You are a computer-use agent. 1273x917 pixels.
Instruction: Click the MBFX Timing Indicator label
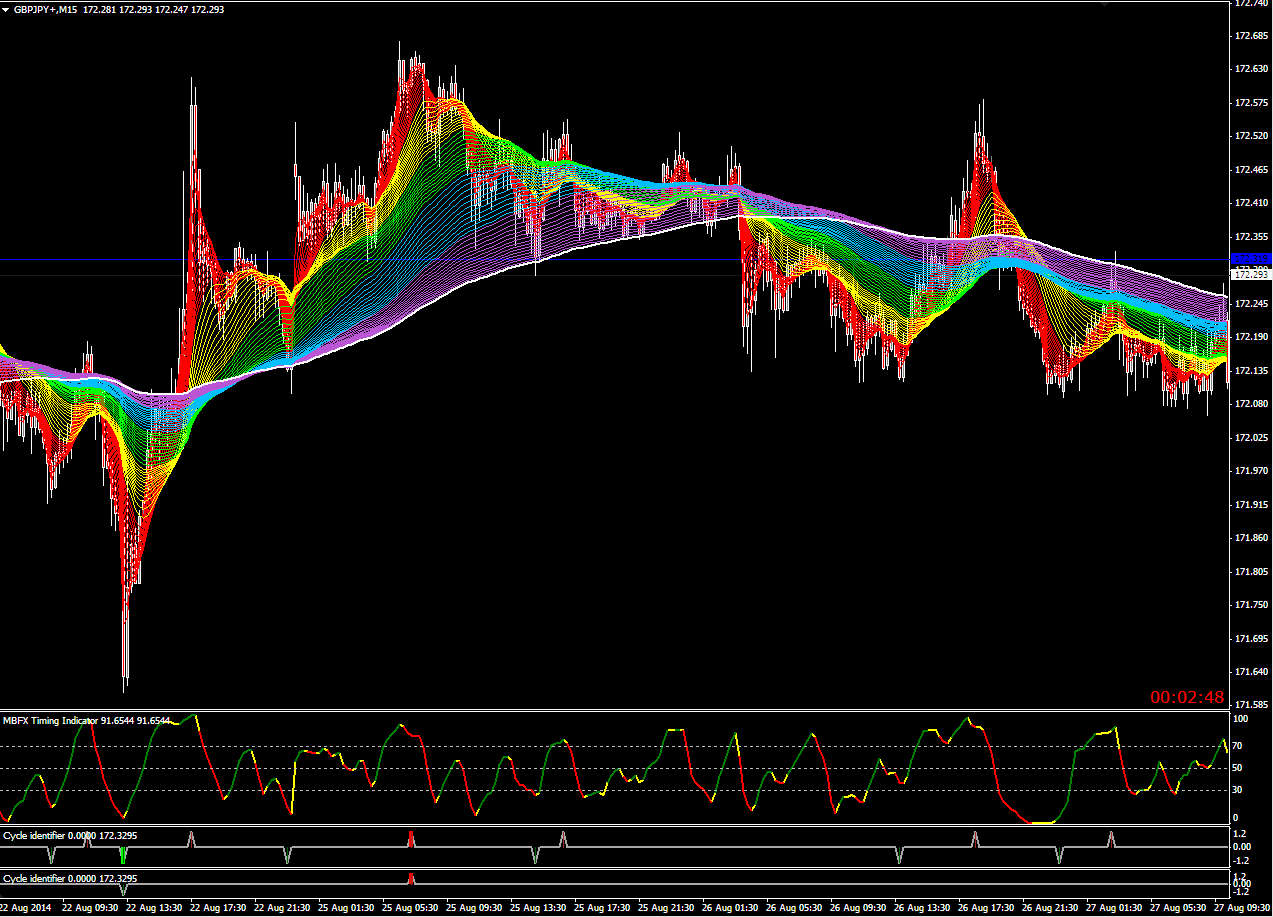[x=50, y=720]
